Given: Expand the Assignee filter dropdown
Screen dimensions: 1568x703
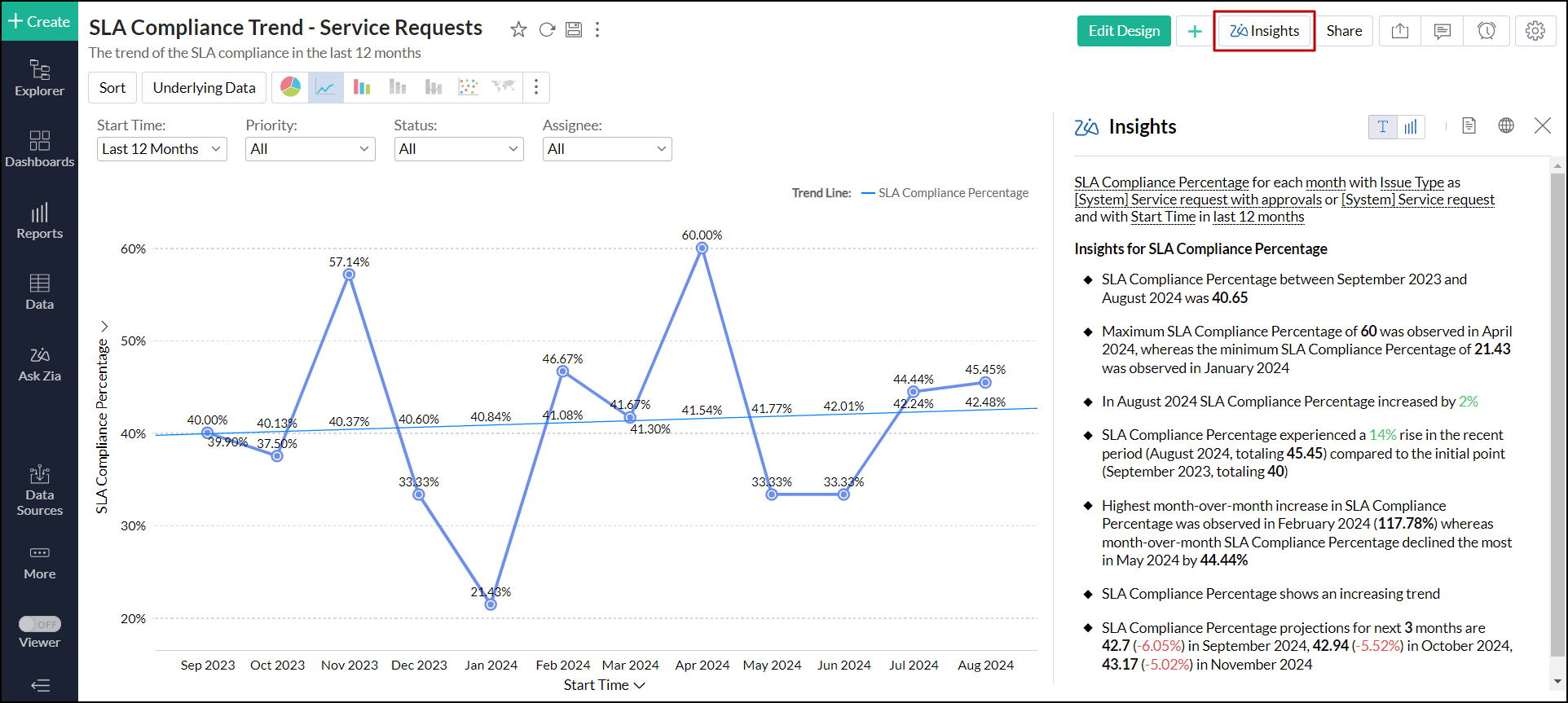Looking at the screenshot, I should click(606, 149).
